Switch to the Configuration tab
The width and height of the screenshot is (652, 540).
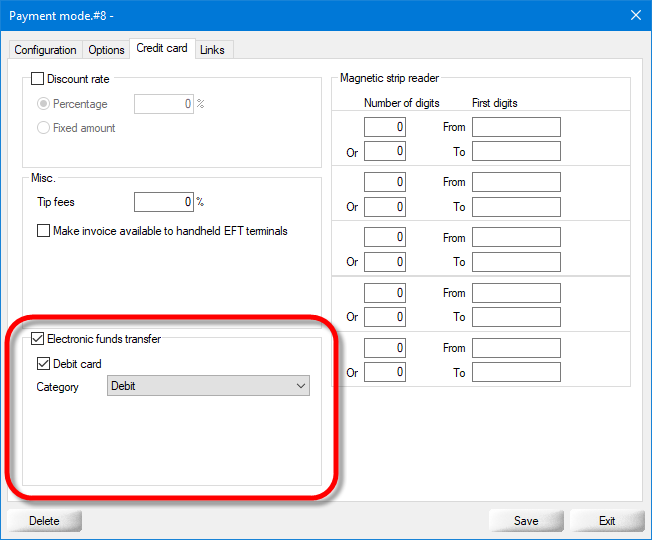[45, 50]
